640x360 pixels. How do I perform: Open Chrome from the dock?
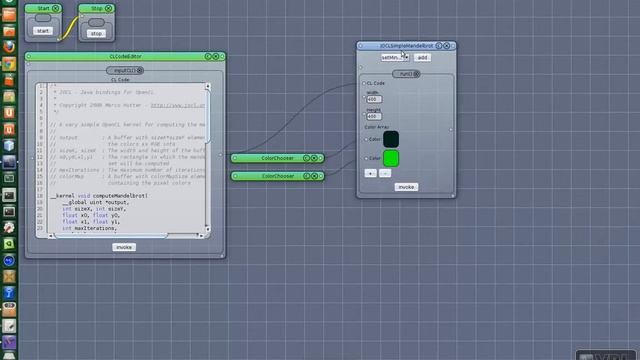[9, 64]
